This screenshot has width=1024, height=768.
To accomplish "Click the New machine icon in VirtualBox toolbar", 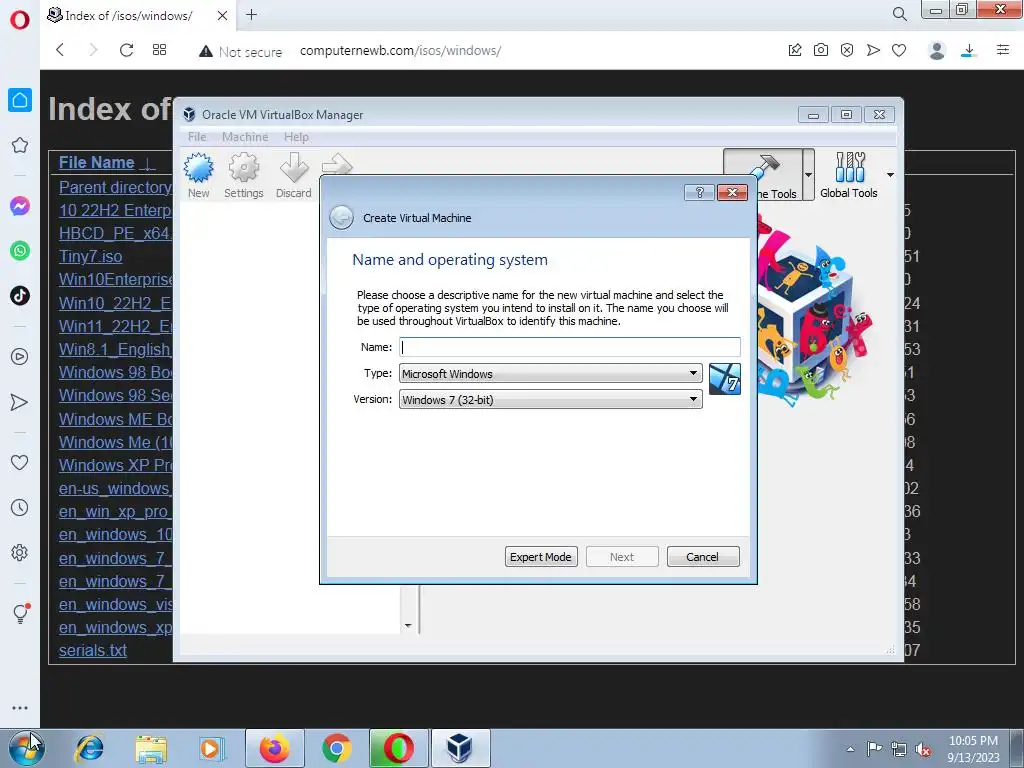I will click(x=199, y=174).
